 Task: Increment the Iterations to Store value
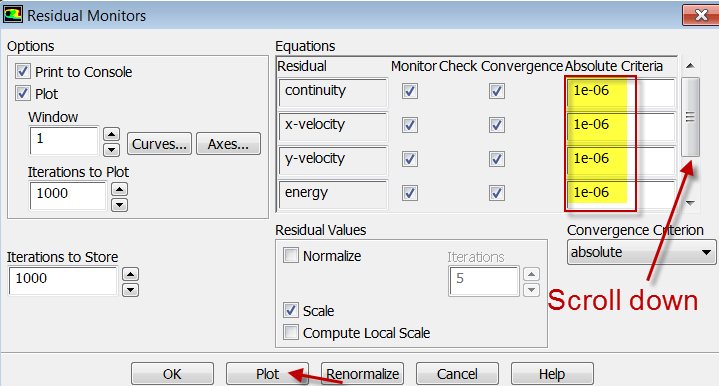click(131, 275)
